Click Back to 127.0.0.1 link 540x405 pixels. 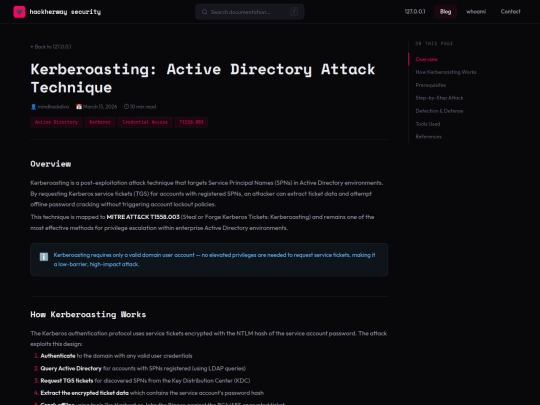tap(51, 47)
